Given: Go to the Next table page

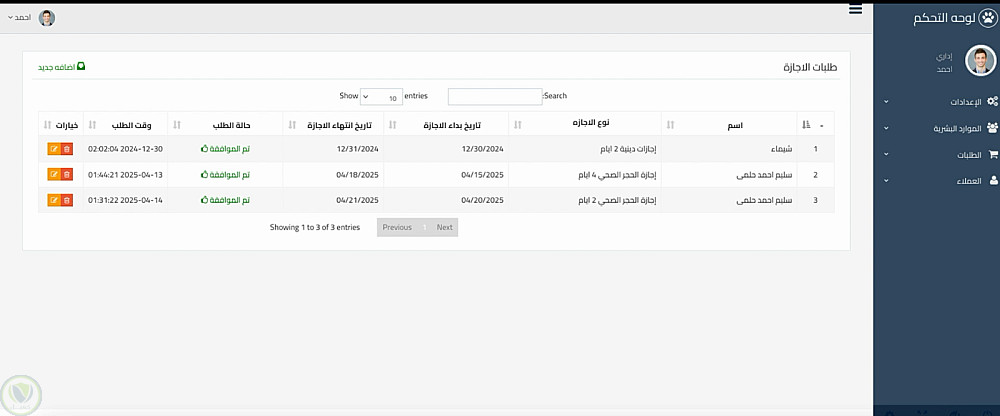Looking at the screenshot, I should 444,227.
